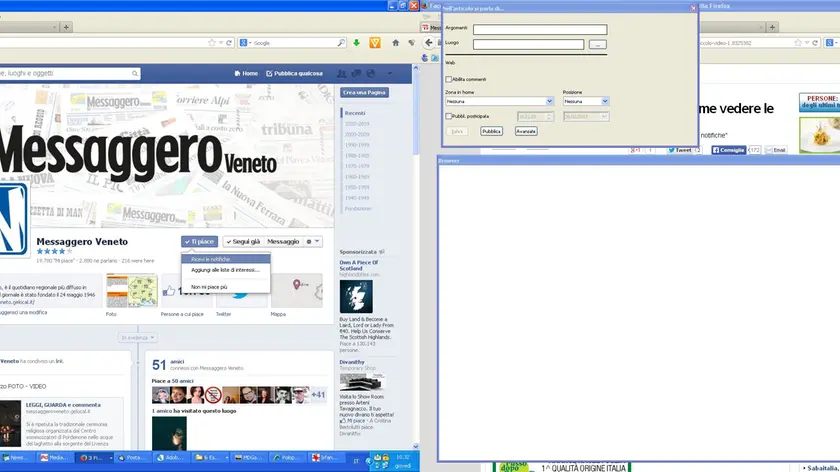Screen dimensions: 840x472
Task: Select Recenti in the timeline list
Action: pos(355,113)
